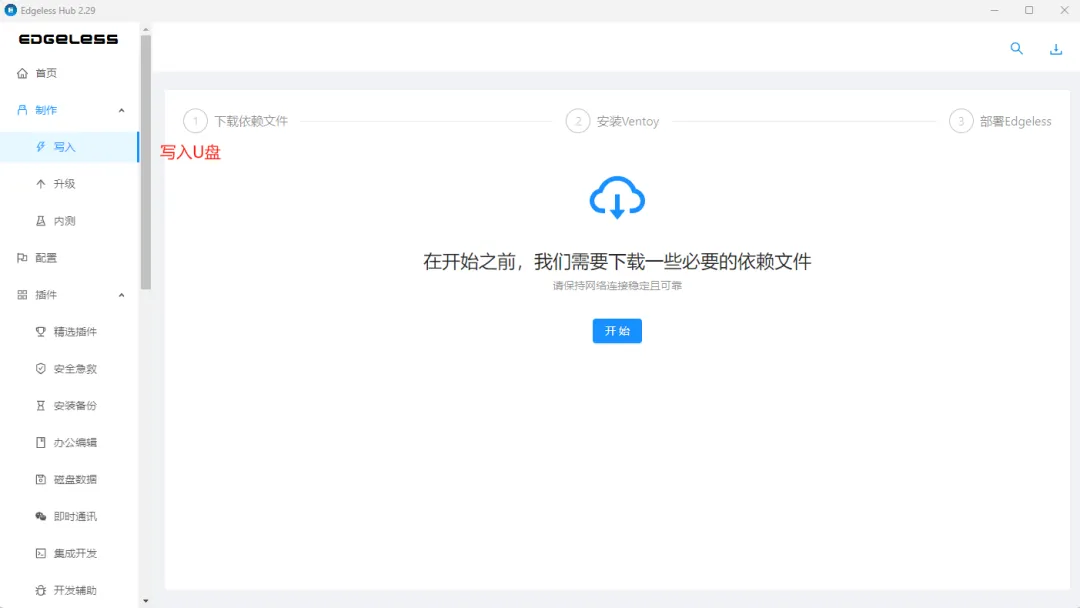Click the disk icon for 磁盘数据
Image resolution: width=1080 pixels, height=608 pixels.
coord(41,479)
